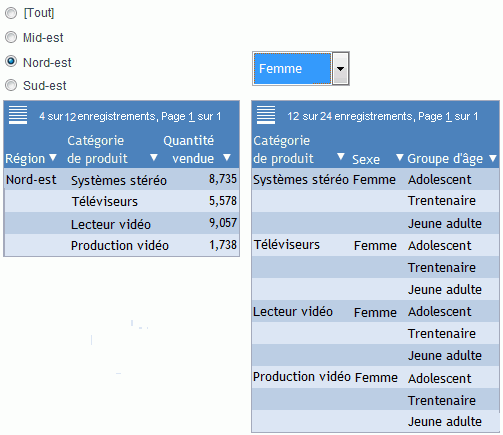
Task: Click page 1 link in the right table header
Action: [x=448, y=117]
